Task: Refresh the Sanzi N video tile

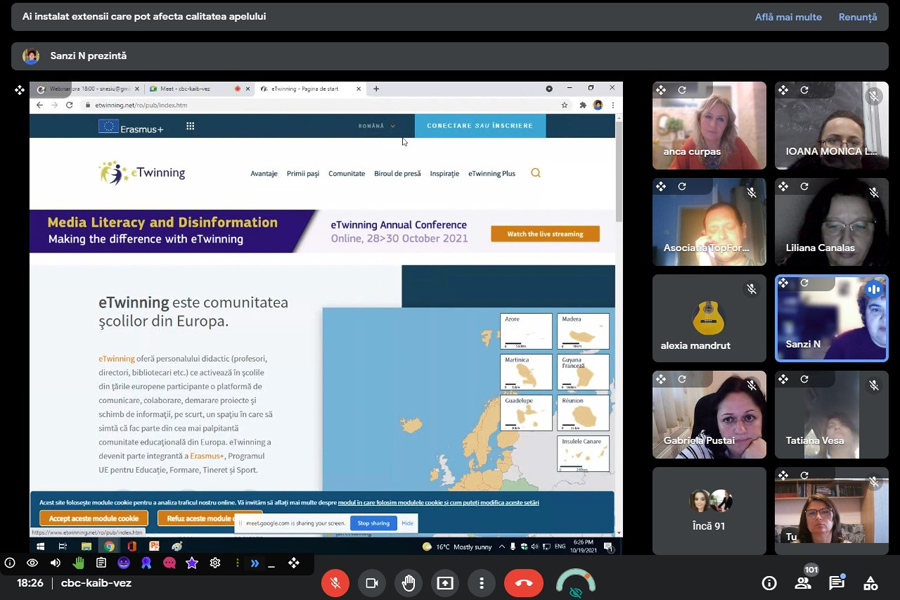Action: (804, 283)
